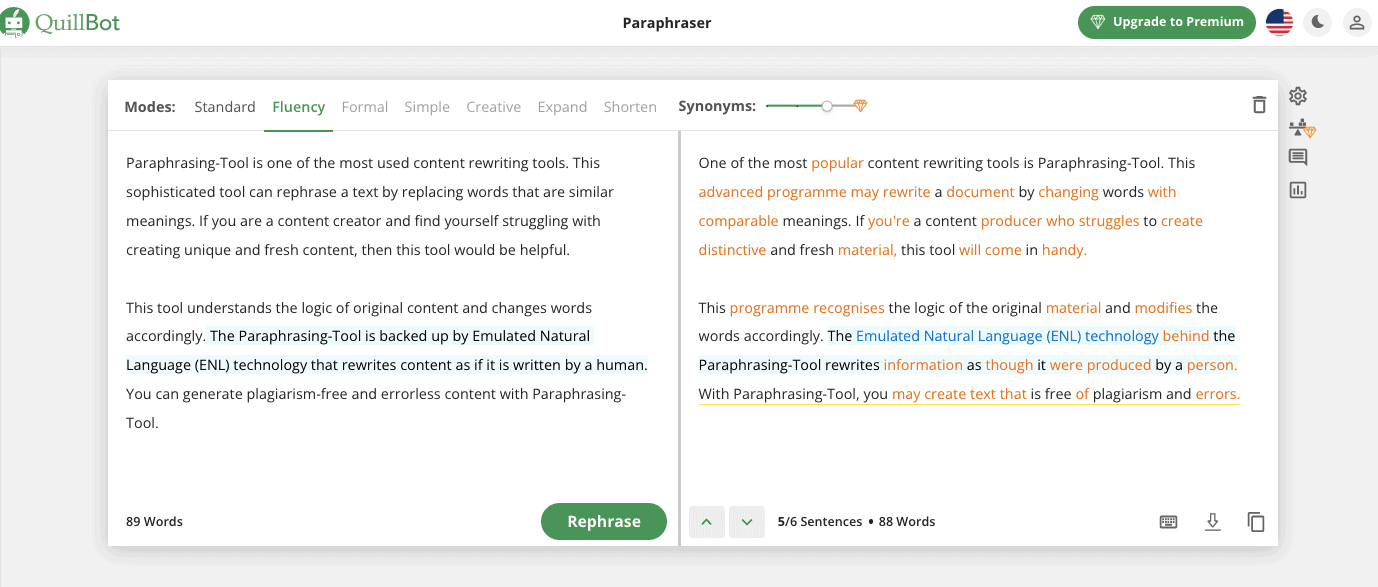Click '5/6 Sentences' counter text
1378x587 pixels.
tap(820, 522)
